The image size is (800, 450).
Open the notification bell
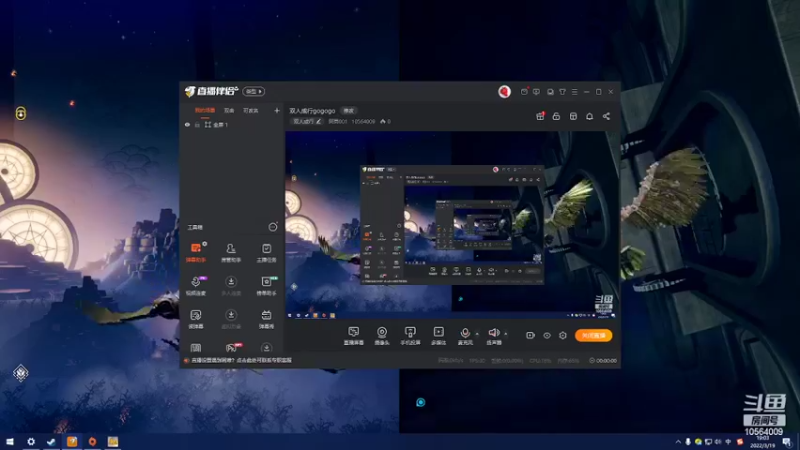pyautogui.click(x=589, y=116)
